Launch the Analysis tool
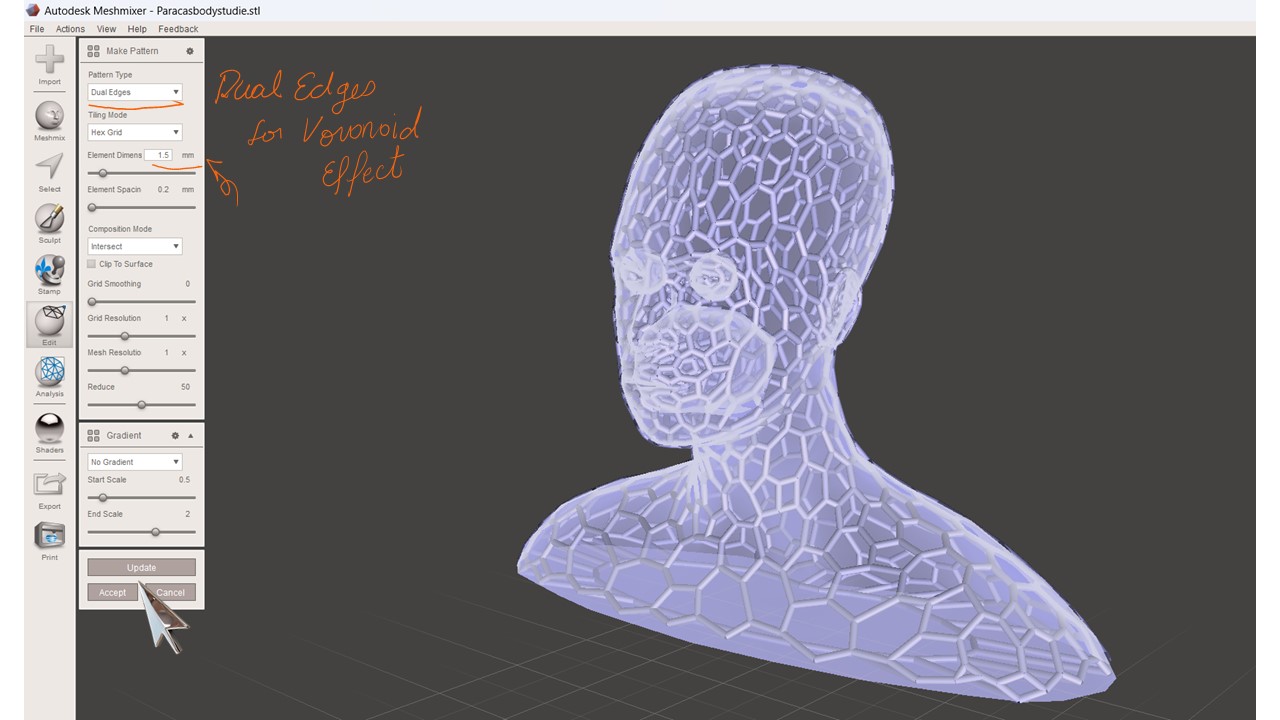Screen dimensions: 1280x720 [x=49, y=377]
